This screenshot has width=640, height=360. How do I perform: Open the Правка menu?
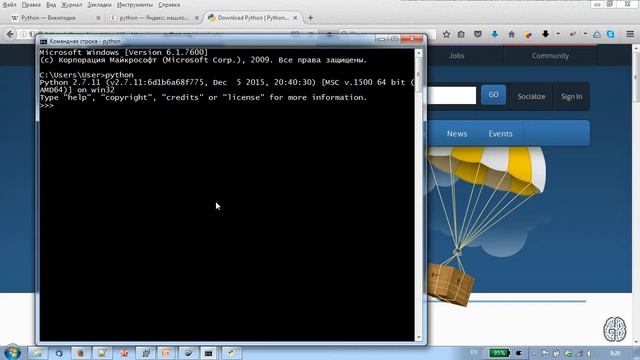tap(31, 5)
